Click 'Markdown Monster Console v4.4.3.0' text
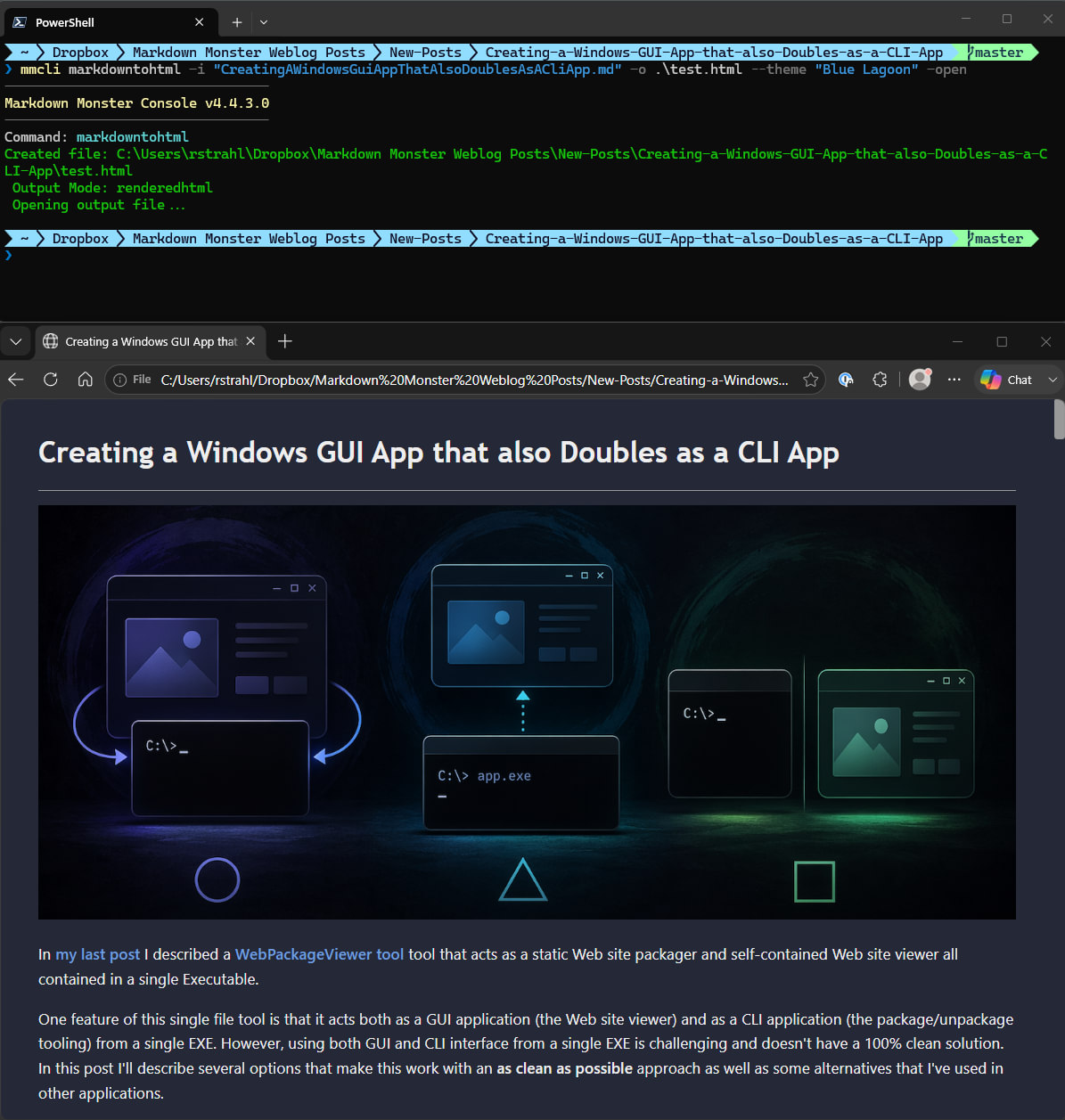Screen dimensions: 1065x1120 click(x=136, y=103)
